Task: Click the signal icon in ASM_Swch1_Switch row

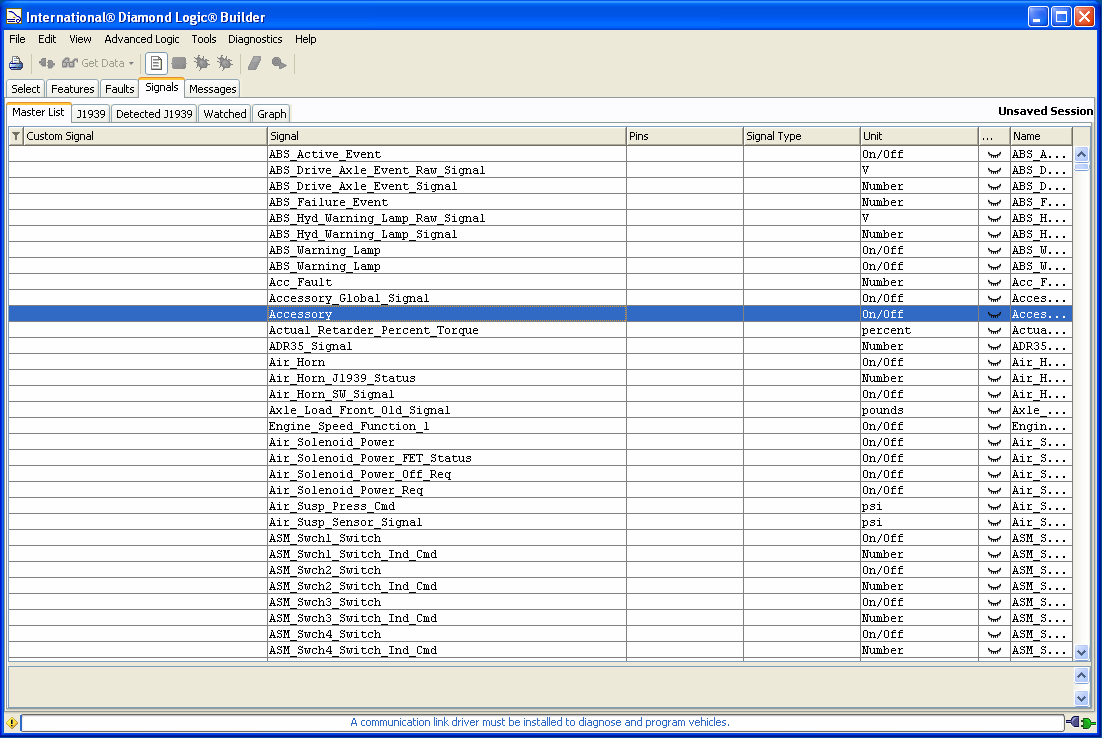Action: pos(994,538)
